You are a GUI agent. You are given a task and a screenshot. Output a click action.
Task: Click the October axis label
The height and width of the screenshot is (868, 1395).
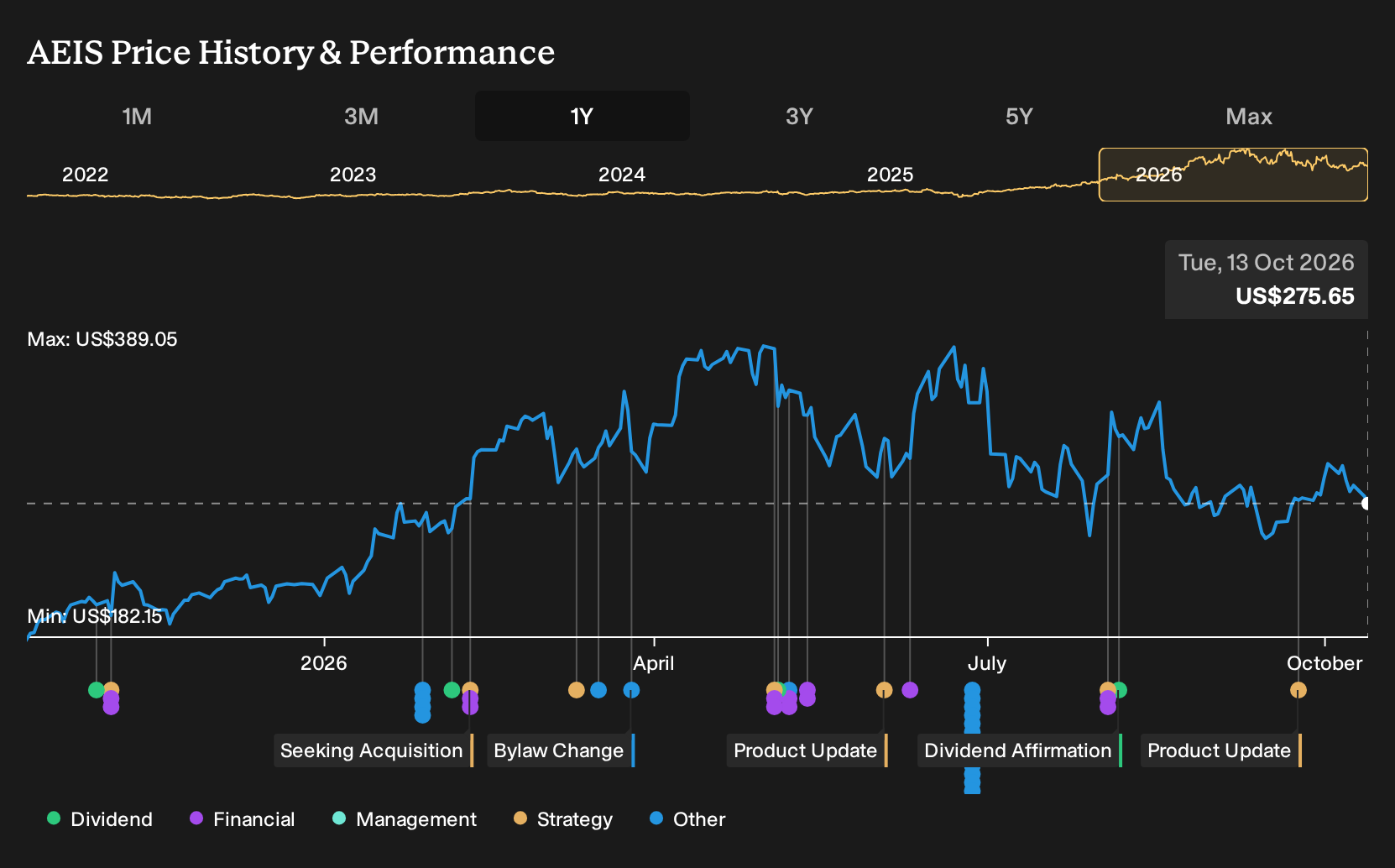pos(1324,663)
